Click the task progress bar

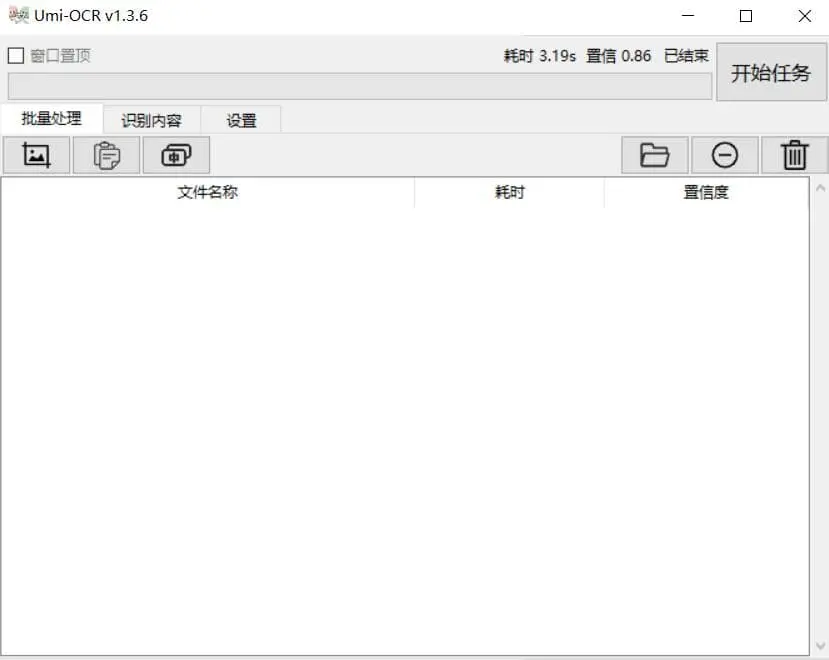[360, 86]
